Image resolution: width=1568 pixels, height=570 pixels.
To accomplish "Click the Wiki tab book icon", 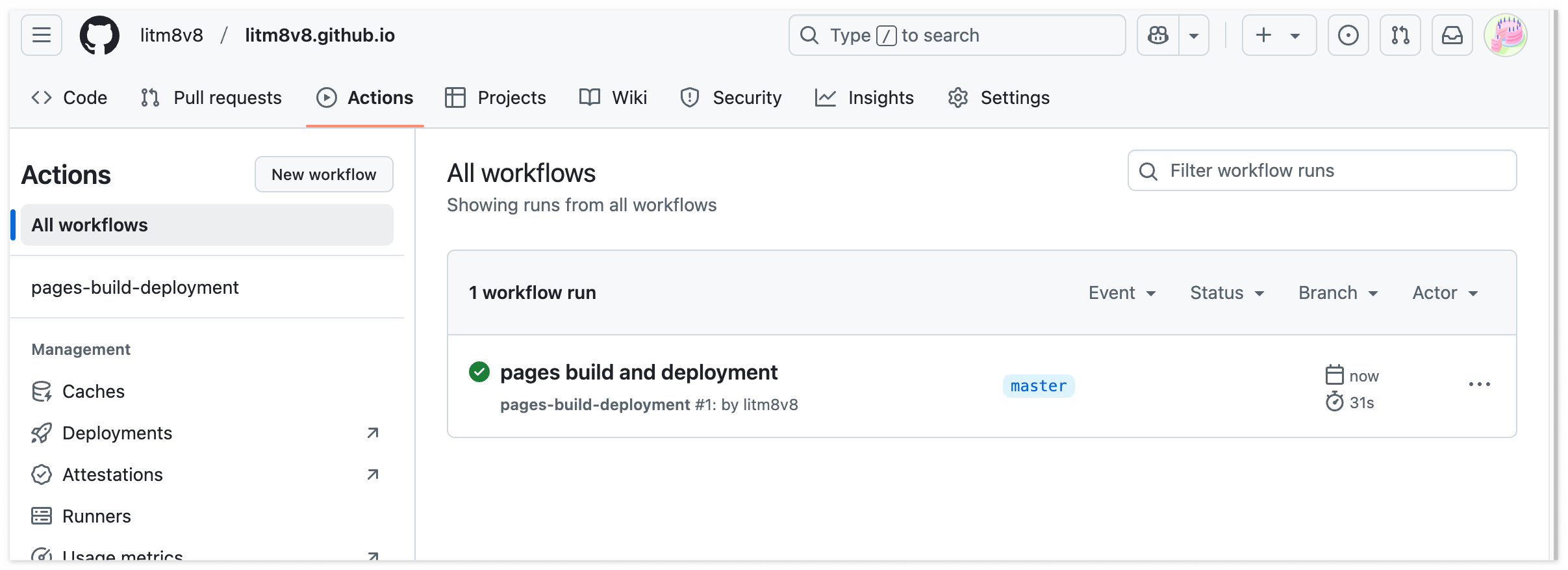I will pos(590,97).
